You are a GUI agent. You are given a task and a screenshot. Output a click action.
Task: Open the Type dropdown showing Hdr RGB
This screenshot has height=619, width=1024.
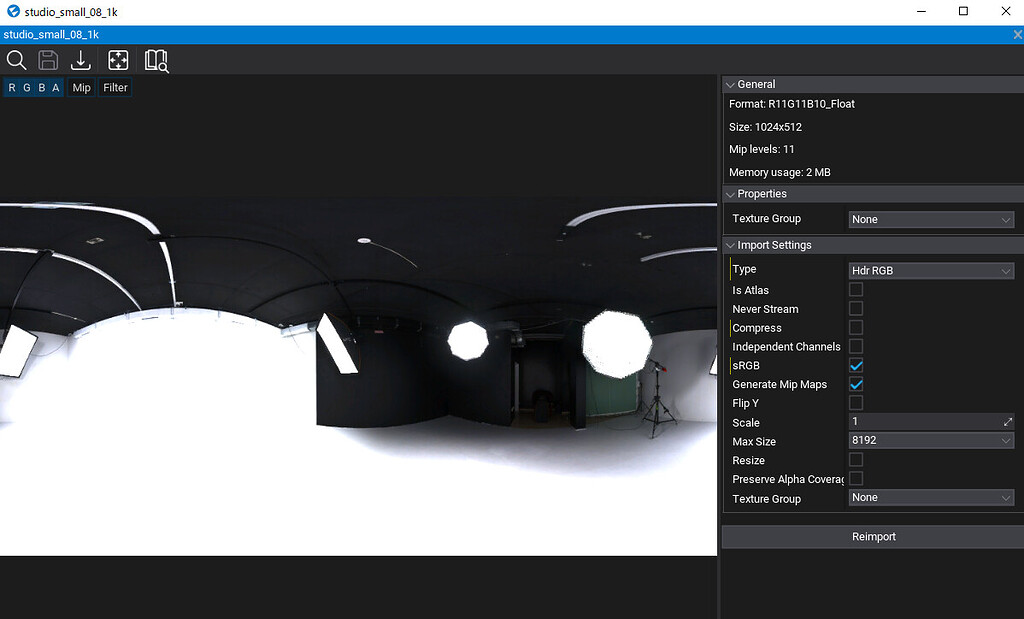[930, 269]
